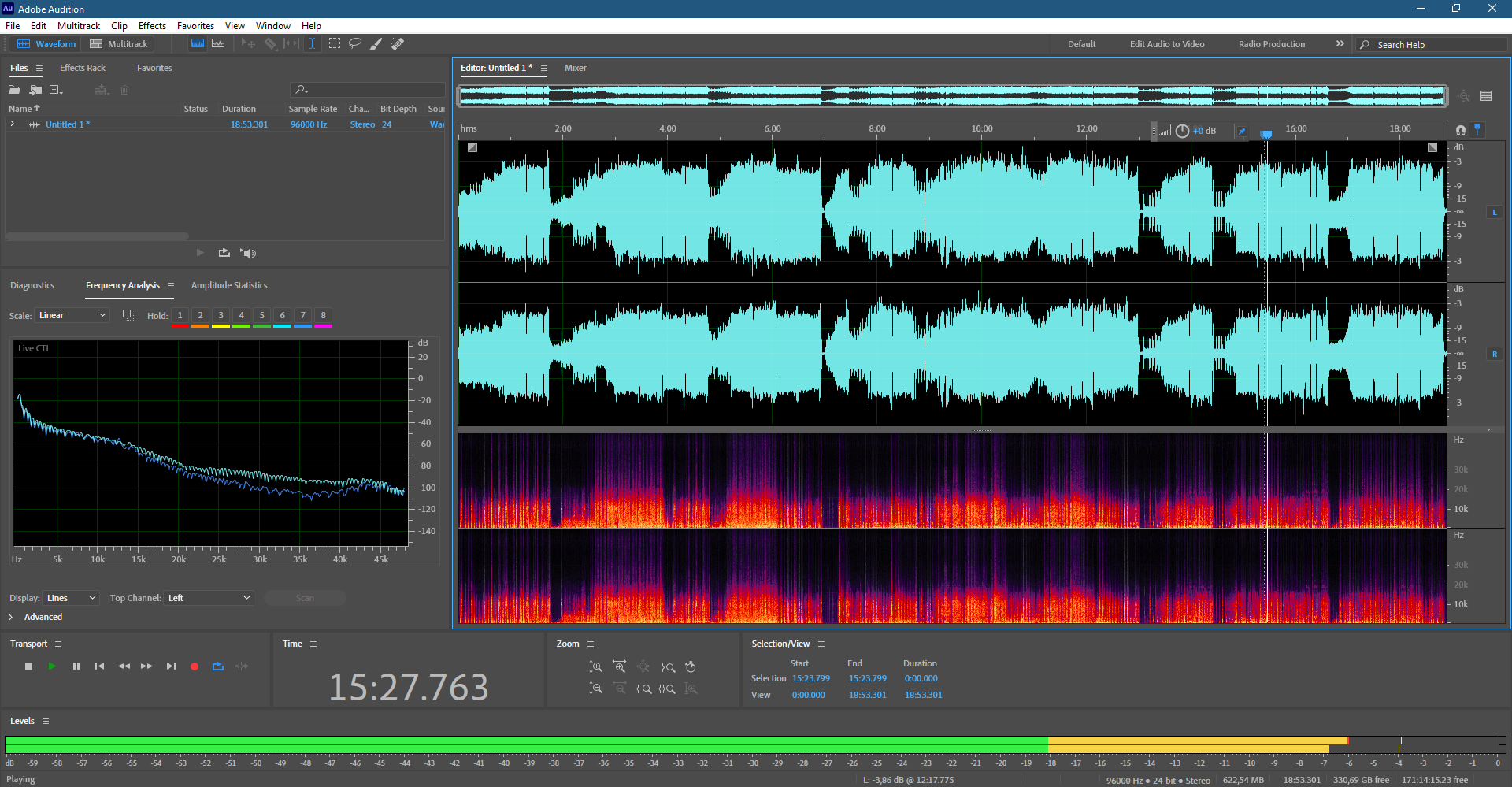Toggle the Left channel enable button
The width and height of the screenshot is (1512, 787).
1494,213
